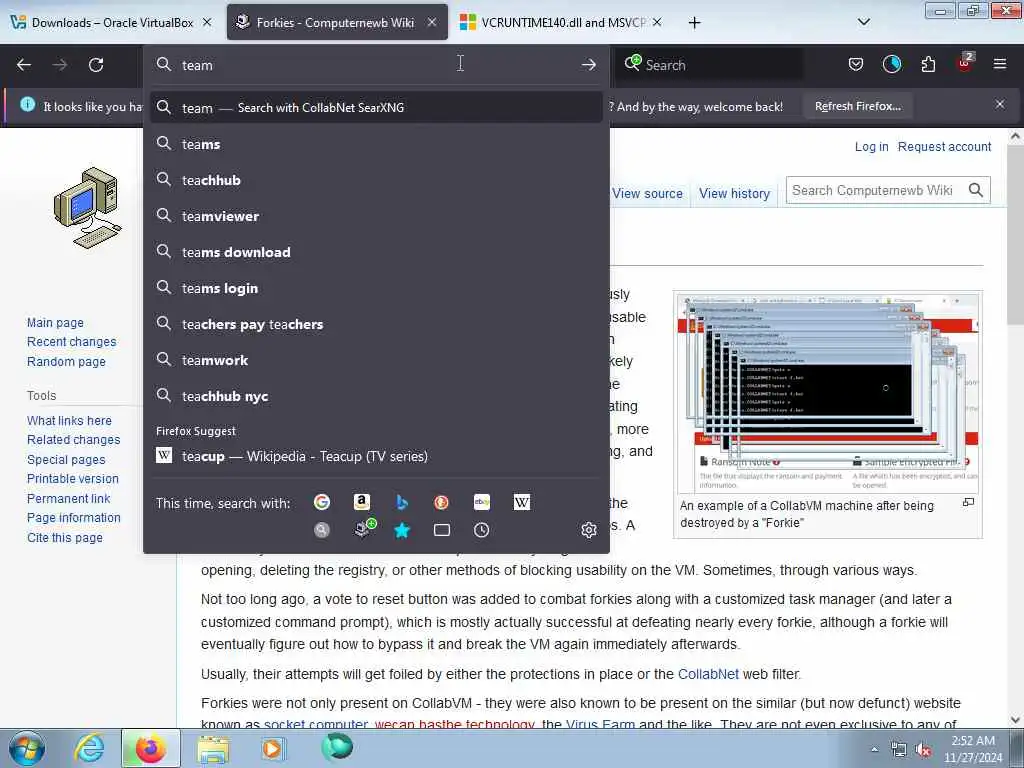Open search settings gear in the dropdown

[x=589, y=530]
